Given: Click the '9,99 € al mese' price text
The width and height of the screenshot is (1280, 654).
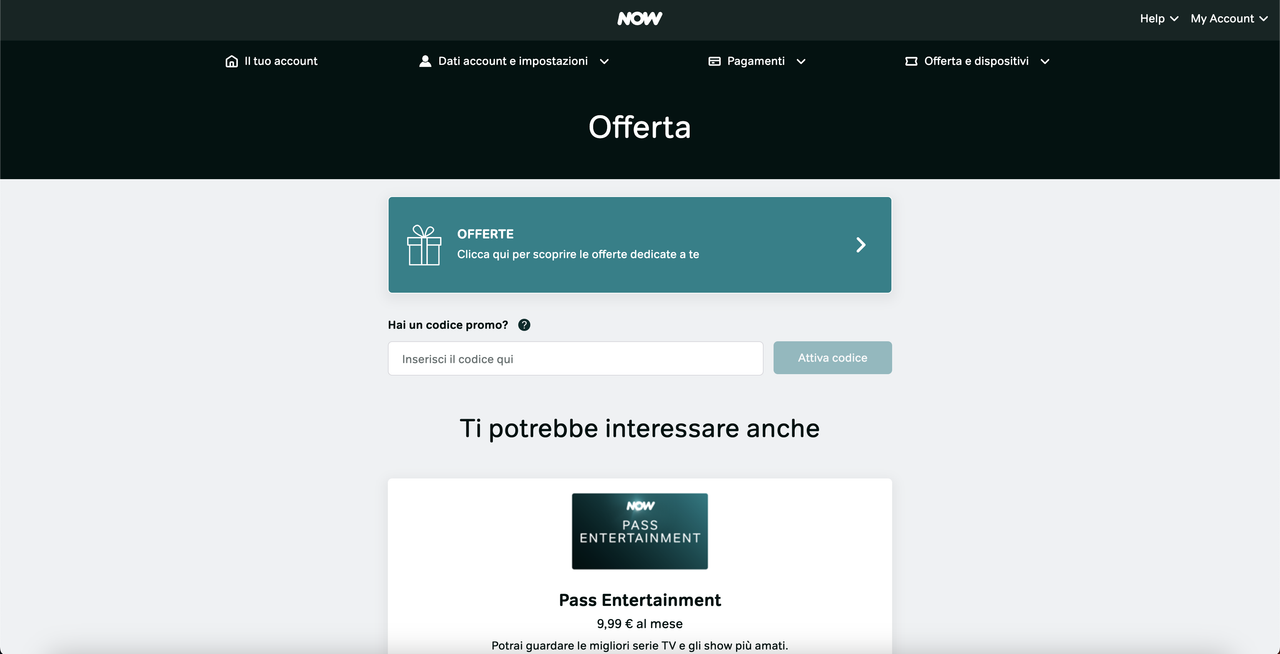Looking at the screenshot, I should [640, 624].
